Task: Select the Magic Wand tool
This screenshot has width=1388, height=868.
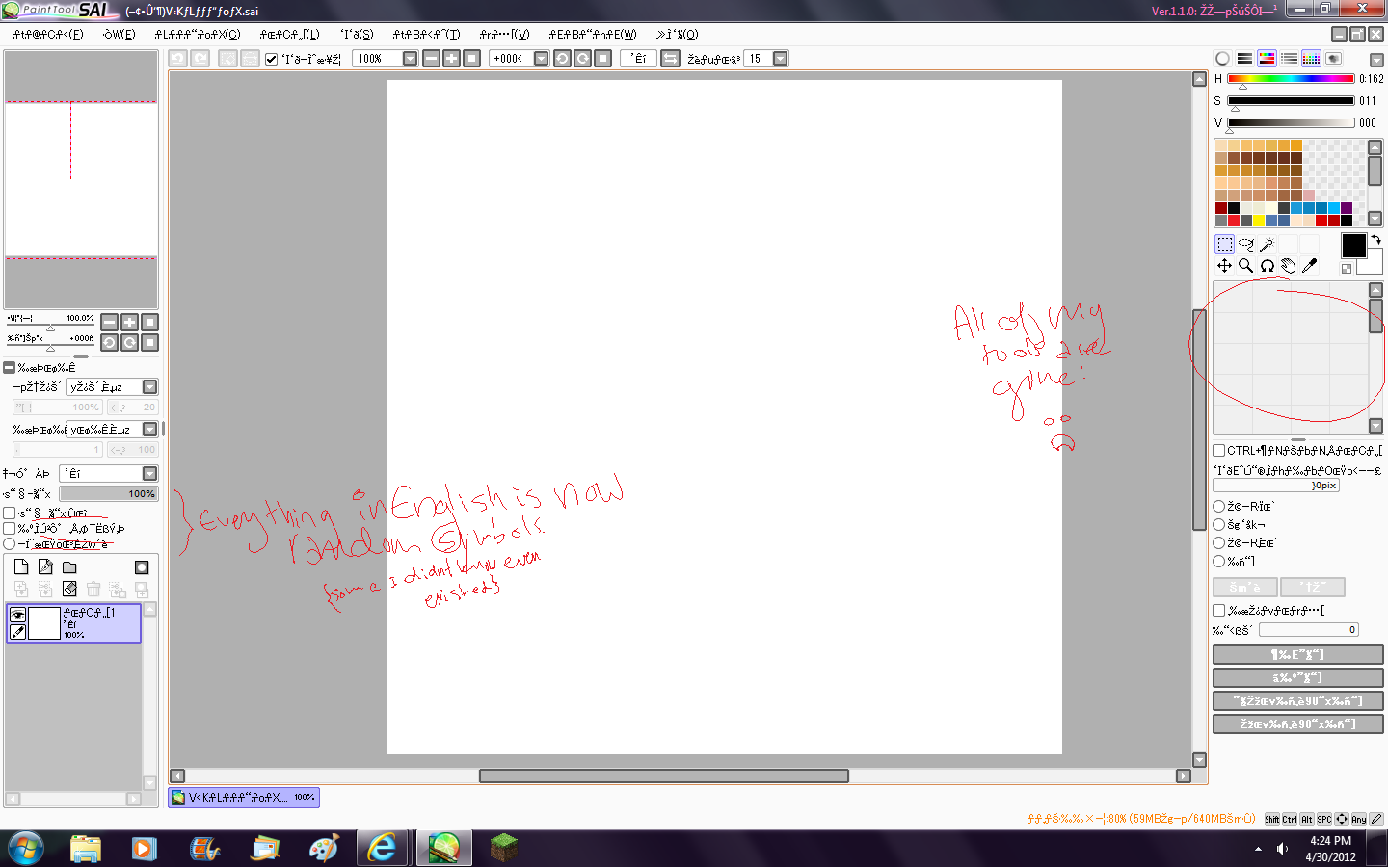Action: tap(1268, 244)
